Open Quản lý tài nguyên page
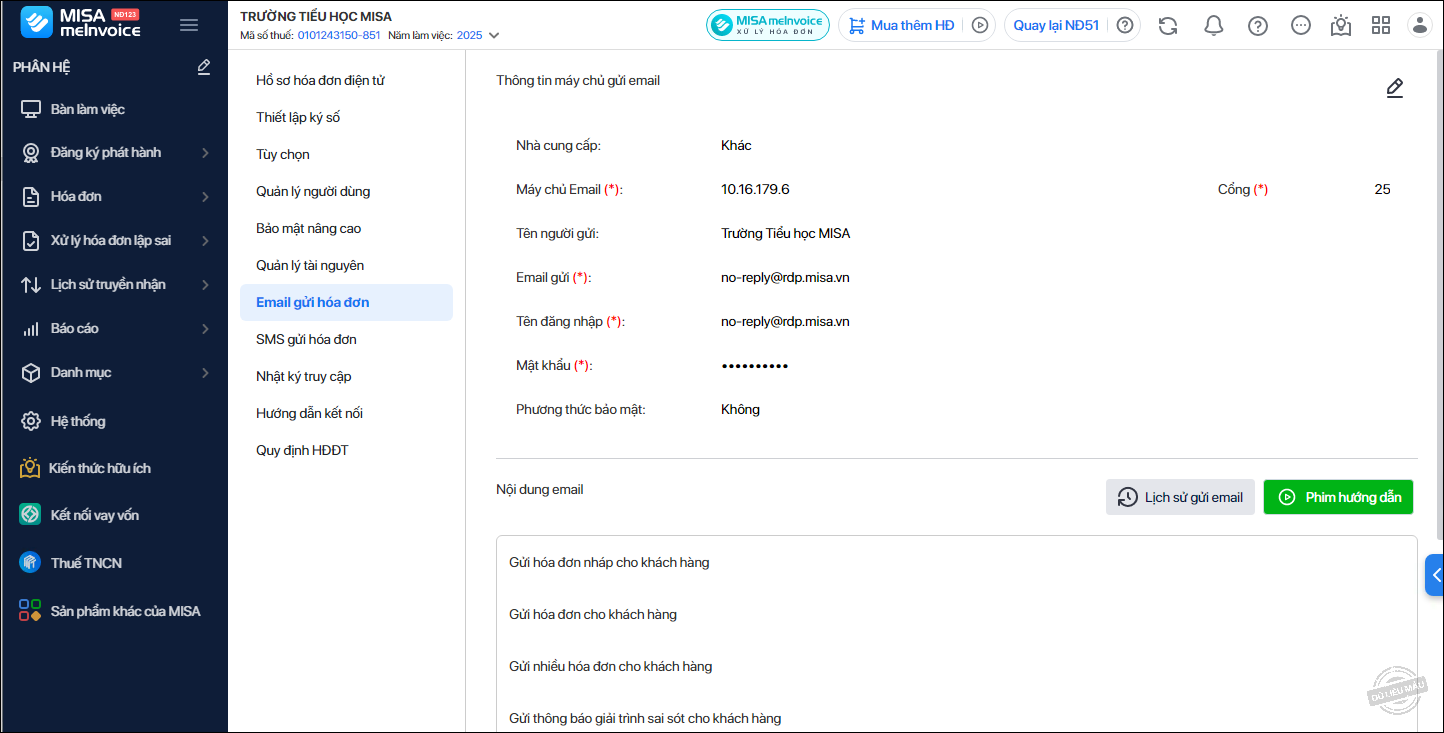The height and width of the screenshot is (733, 1444). 346,265
